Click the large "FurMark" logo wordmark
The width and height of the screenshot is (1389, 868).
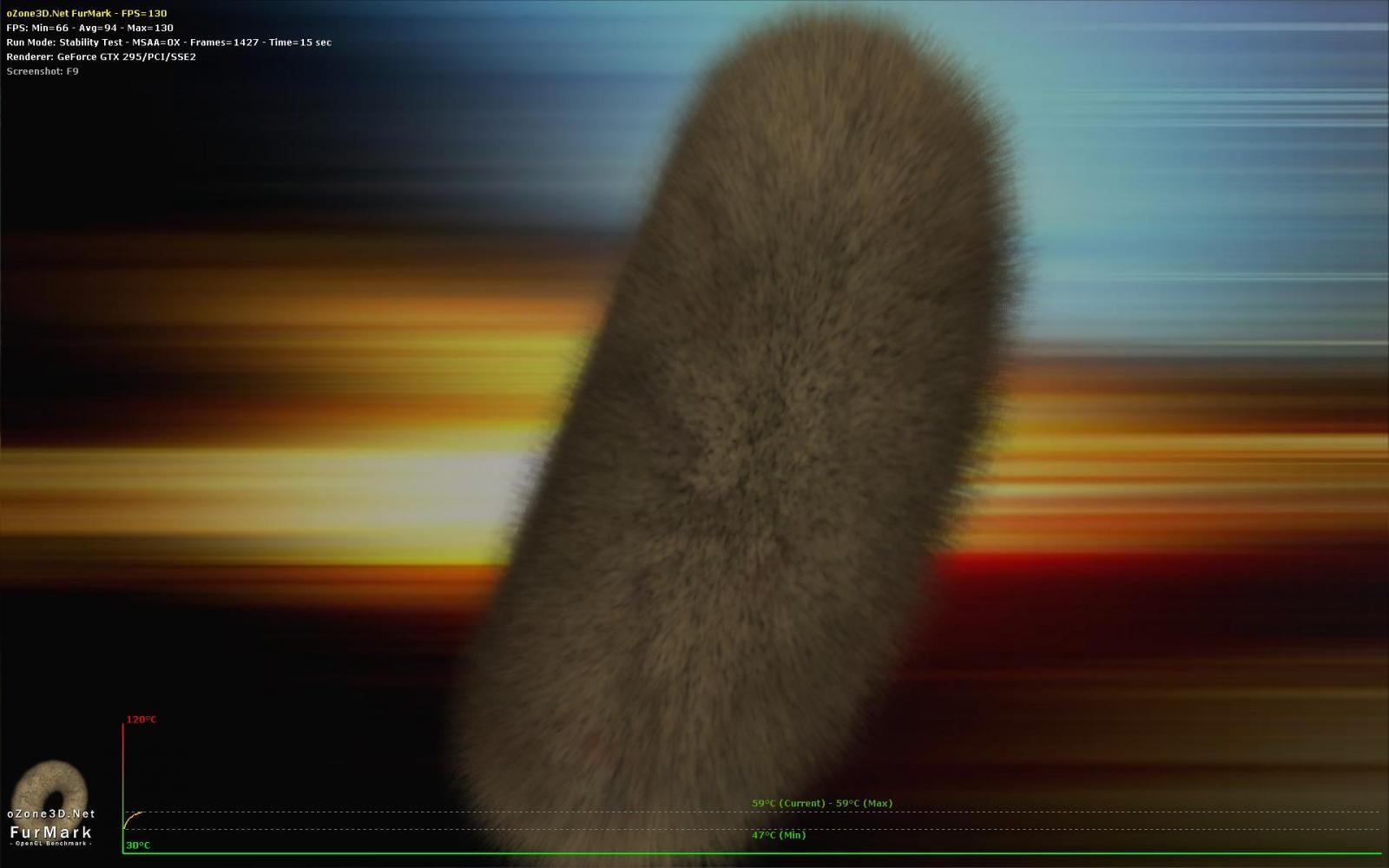tap(51, 832)
